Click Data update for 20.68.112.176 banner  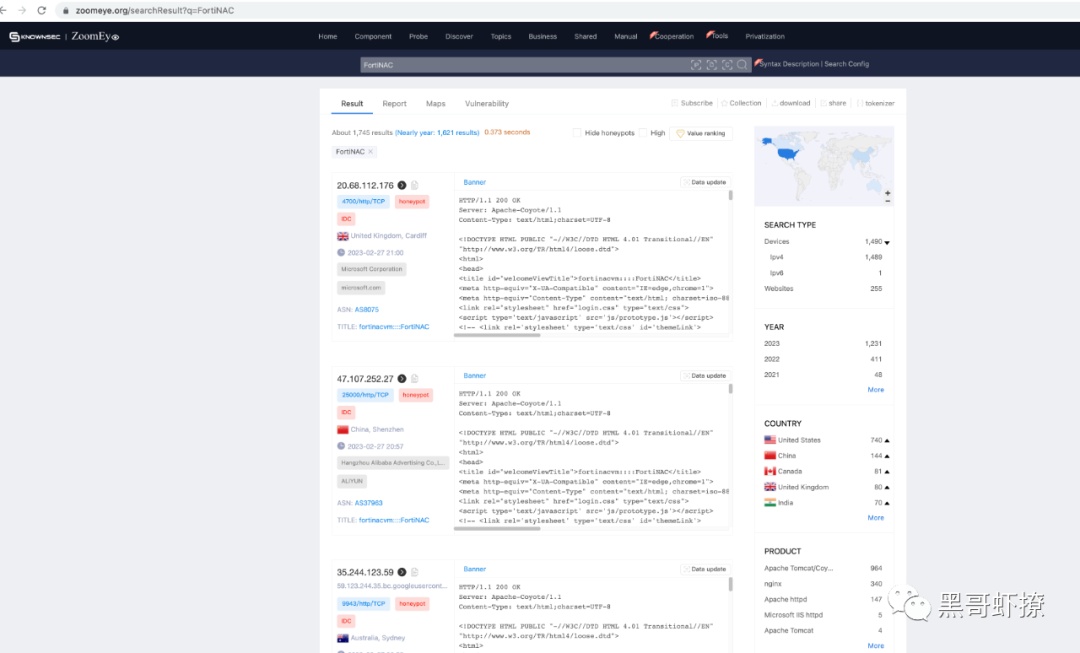(x=705, y=183)
